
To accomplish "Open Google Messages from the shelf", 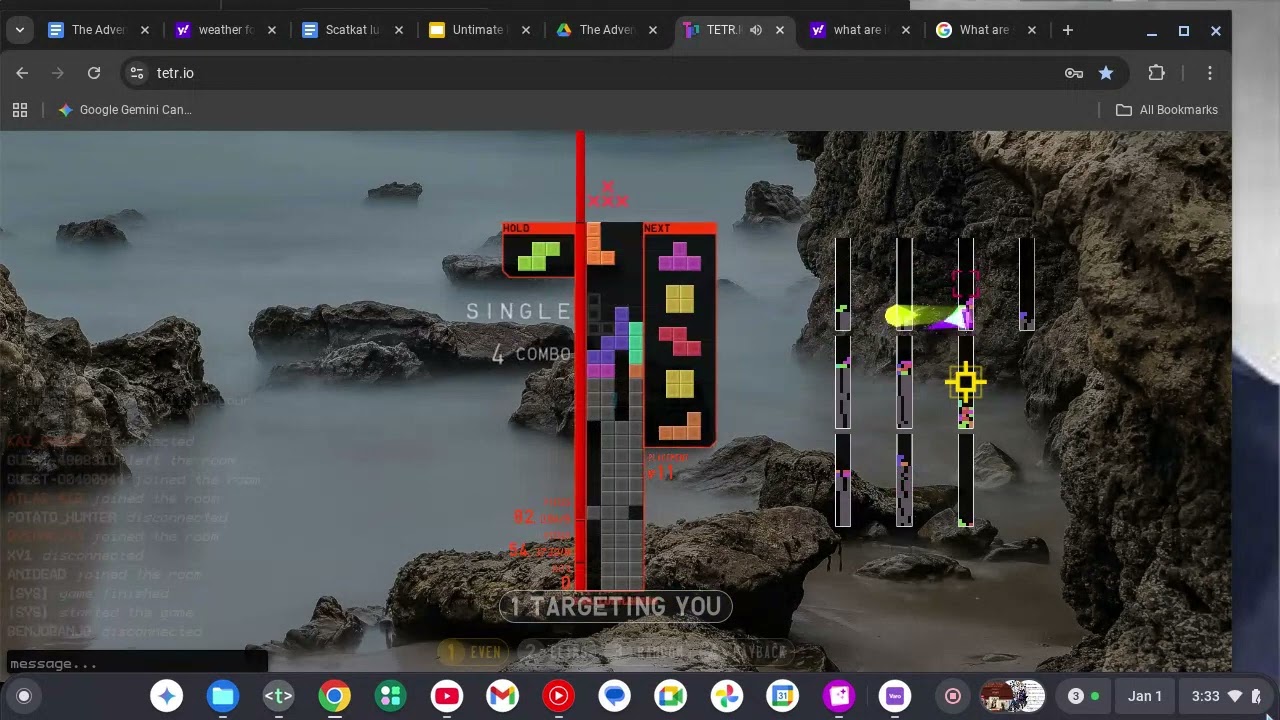I will 615,696.
